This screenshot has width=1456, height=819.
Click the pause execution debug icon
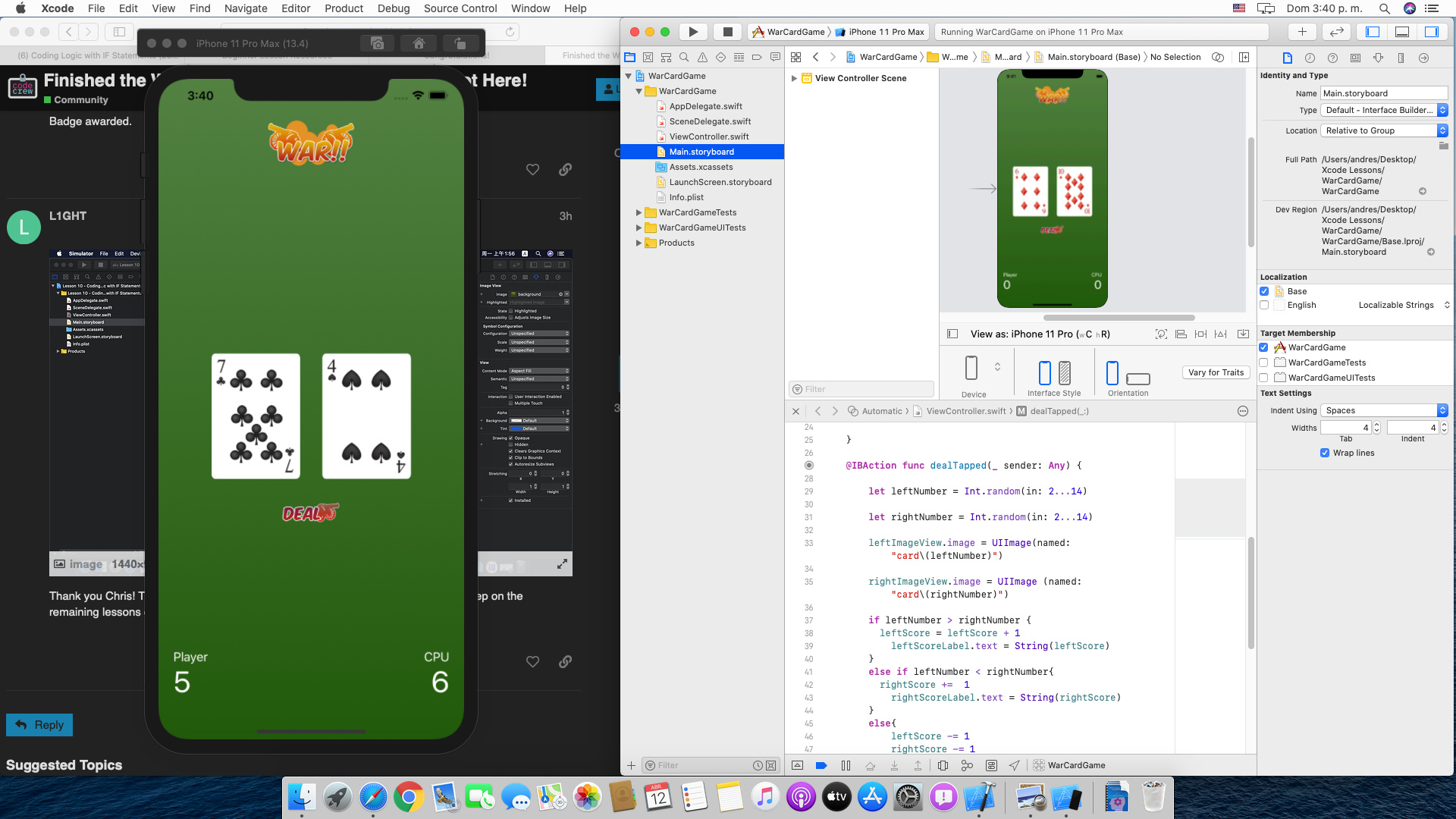pos(846,766)
